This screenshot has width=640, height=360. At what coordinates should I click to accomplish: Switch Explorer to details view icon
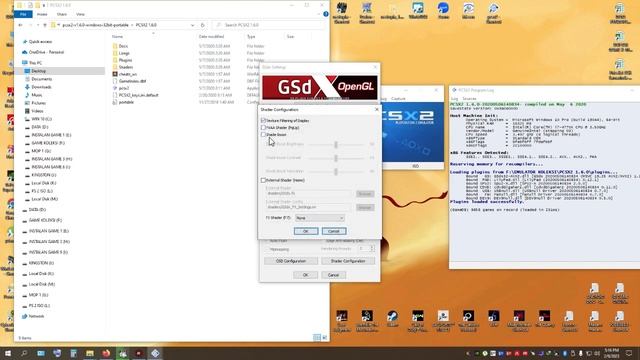[x=317, y=338]
